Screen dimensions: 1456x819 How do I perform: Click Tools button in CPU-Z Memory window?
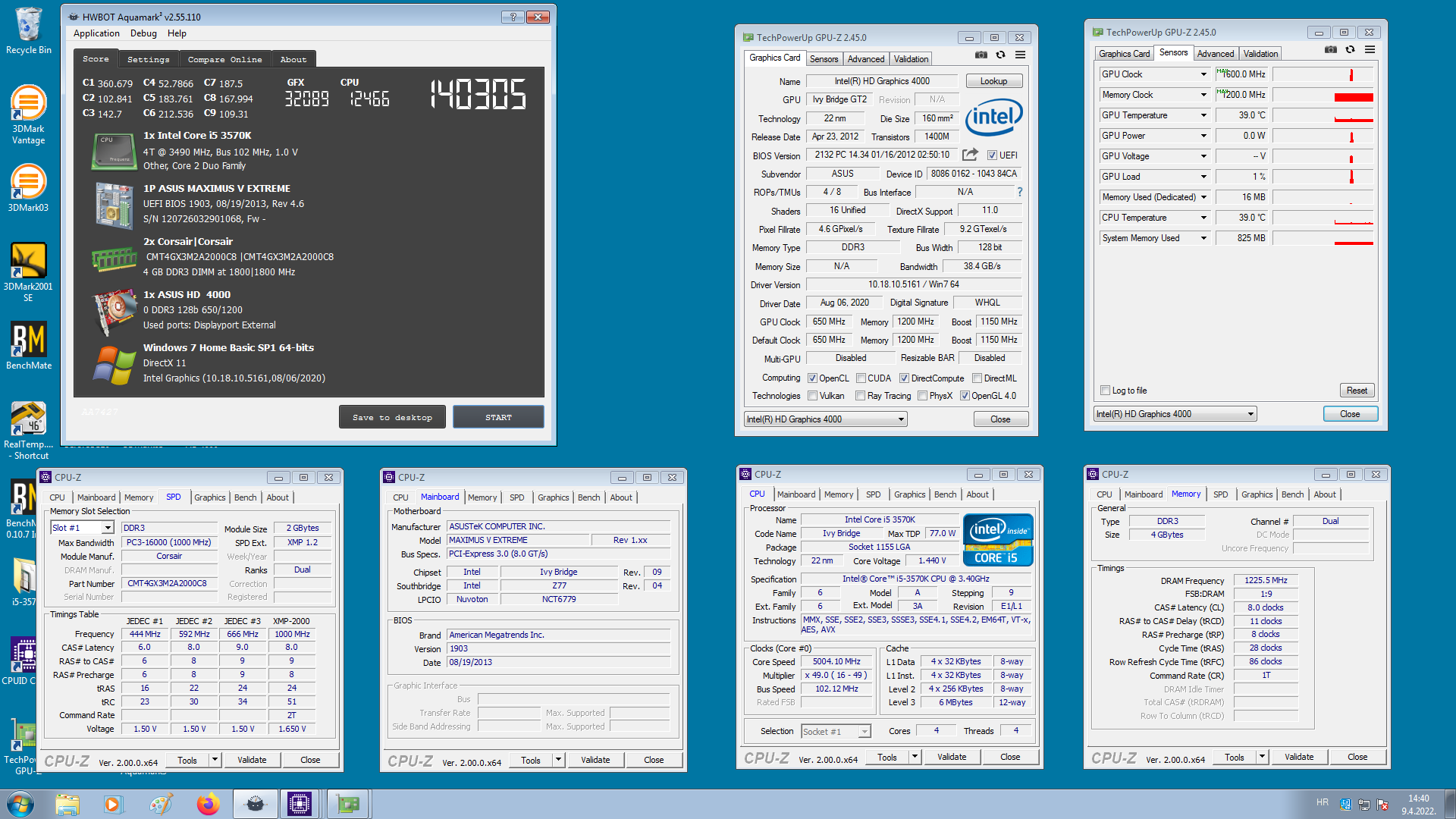coord(1234,757)
